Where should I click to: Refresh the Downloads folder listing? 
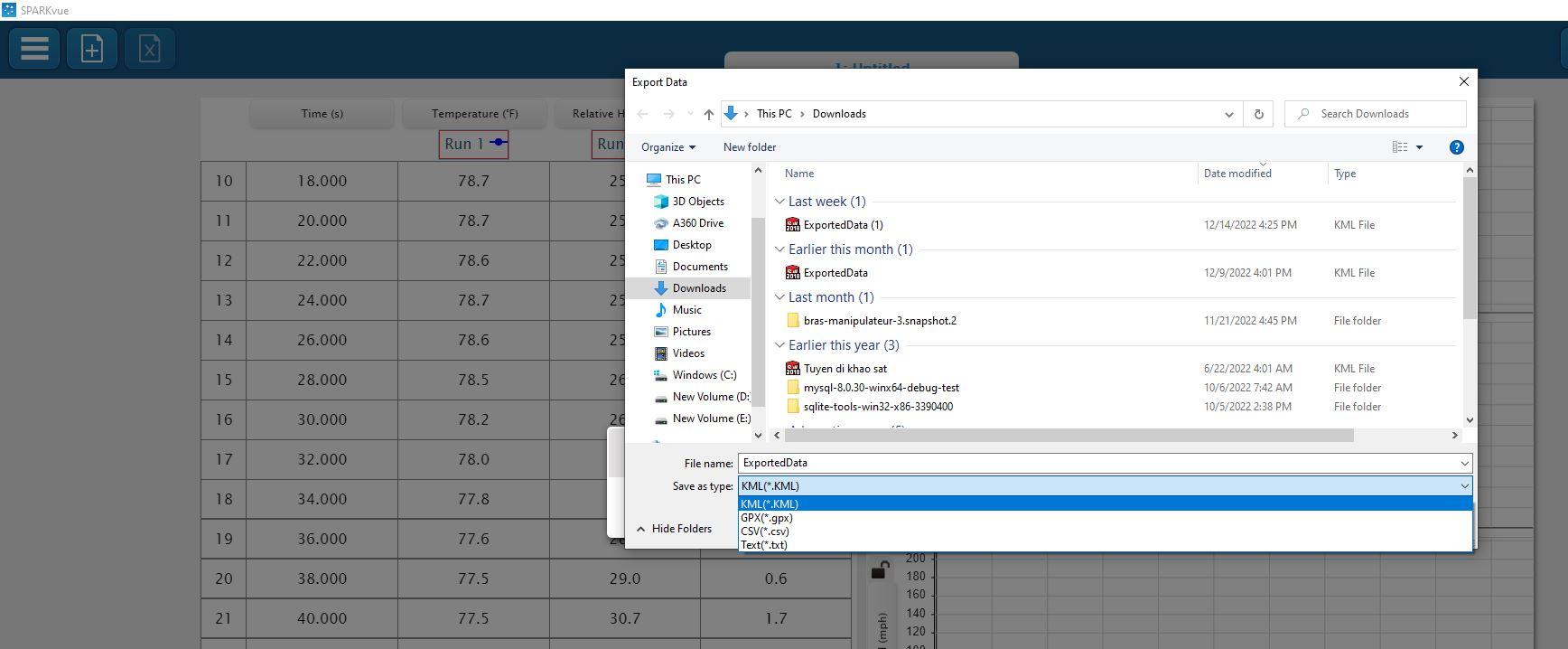1258,114
